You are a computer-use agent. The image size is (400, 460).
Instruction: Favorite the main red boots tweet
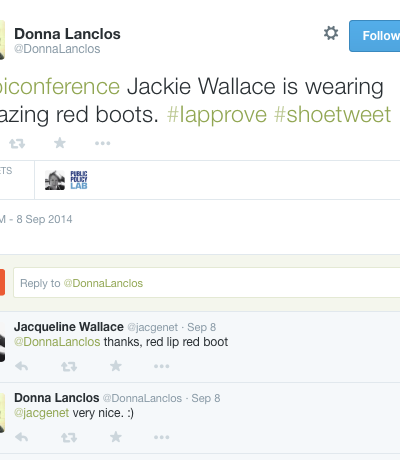click(60, 143)
